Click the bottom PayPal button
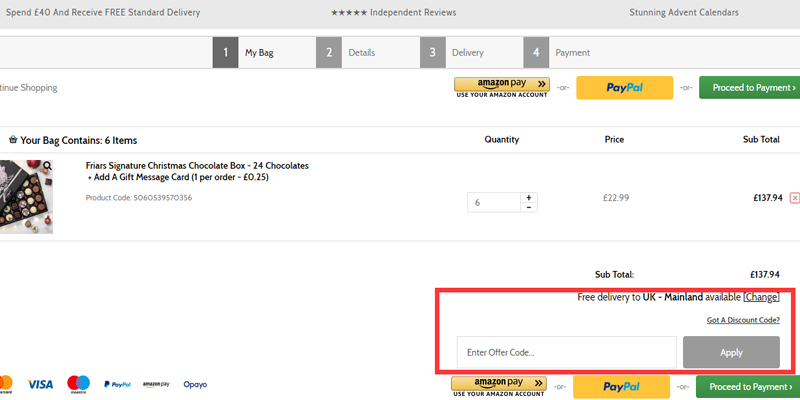 (621, 386)
